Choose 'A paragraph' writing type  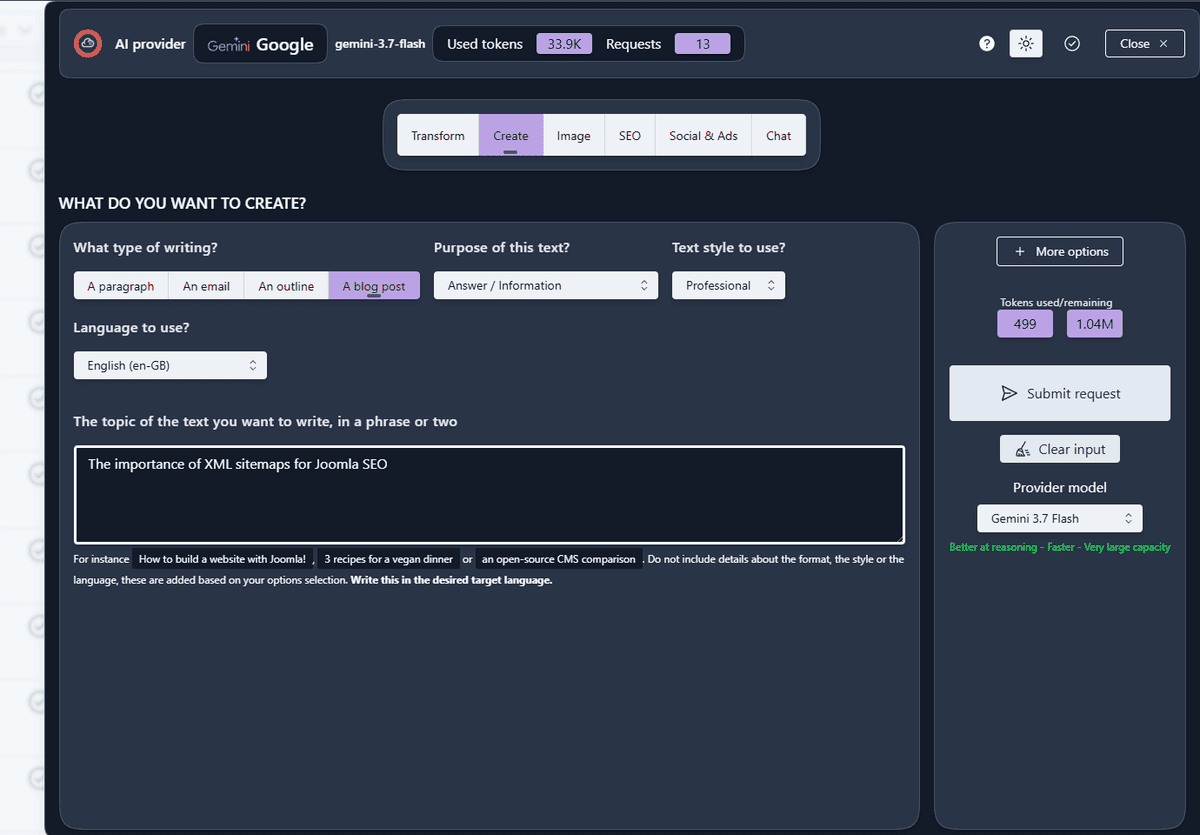[121, 286]
